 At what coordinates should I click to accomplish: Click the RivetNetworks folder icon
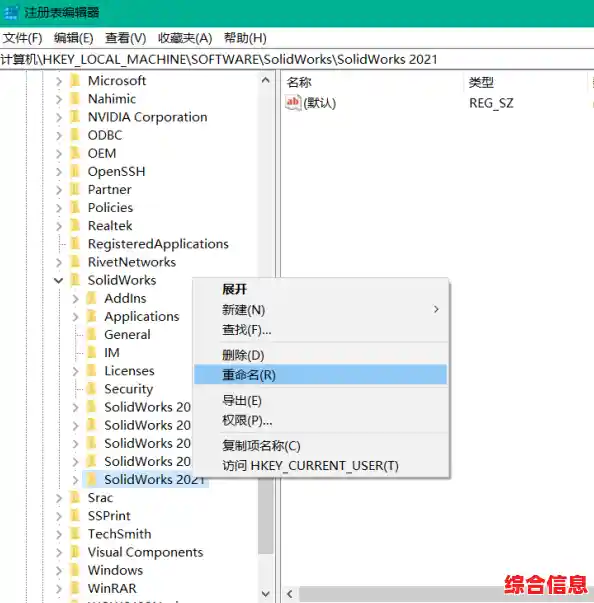pyautogui.click(x=75, y=262)
